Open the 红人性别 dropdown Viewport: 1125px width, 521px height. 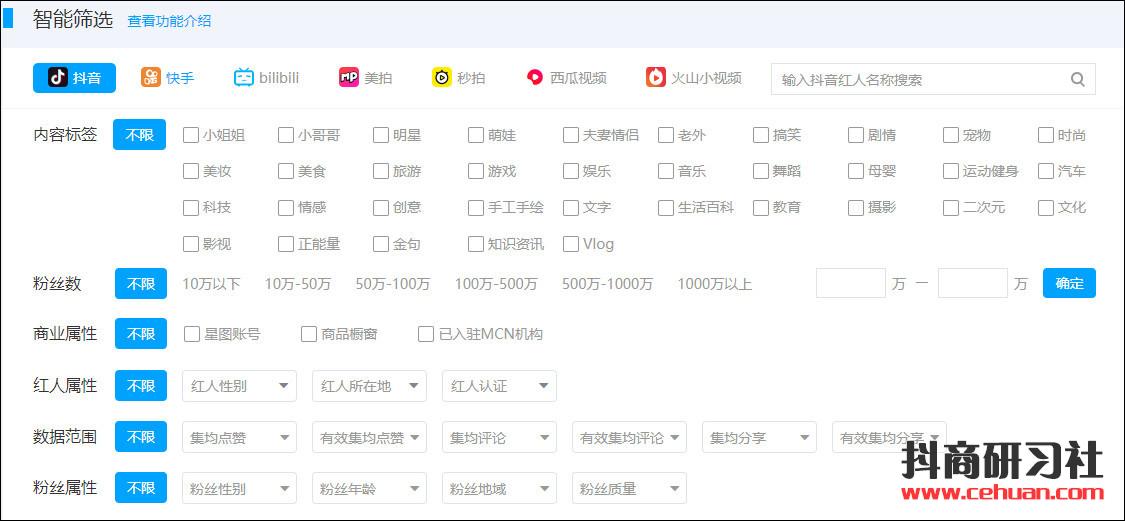click(x=239, y=386)
